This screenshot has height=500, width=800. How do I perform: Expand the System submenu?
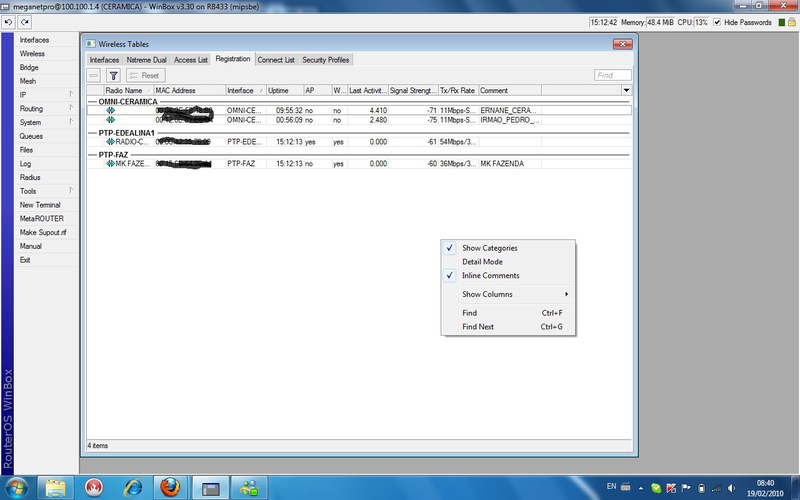[x=46, y=122]
